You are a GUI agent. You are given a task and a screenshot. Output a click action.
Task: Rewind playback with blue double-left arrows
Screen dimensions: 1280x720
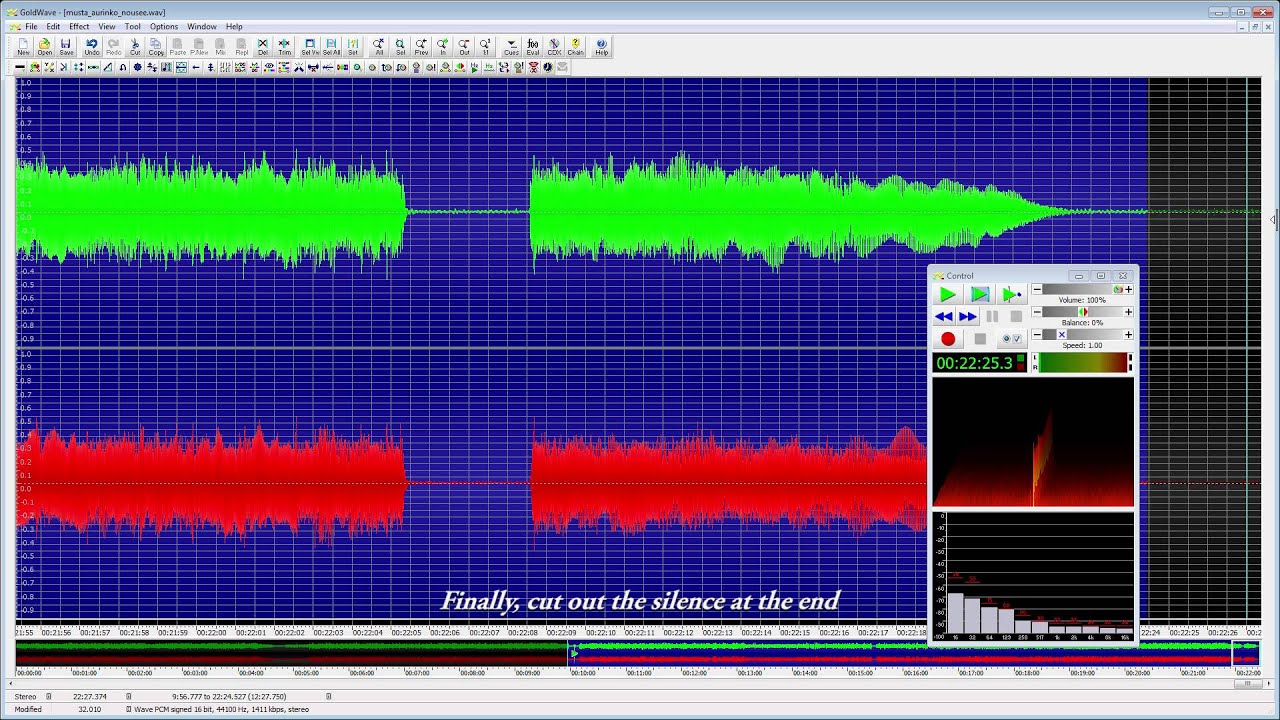tap(944, 317)
